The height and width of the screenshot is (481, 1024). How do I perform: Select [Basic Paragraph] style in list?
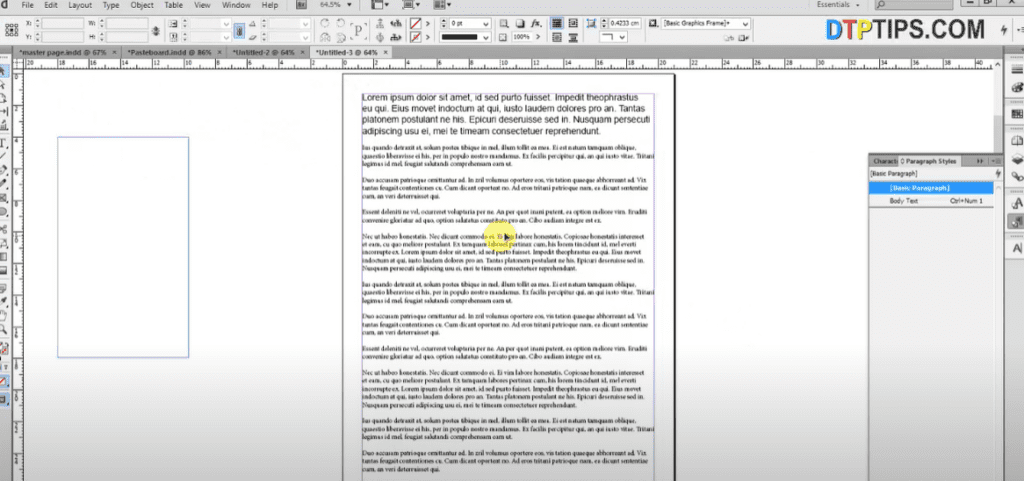pos(931,188)
